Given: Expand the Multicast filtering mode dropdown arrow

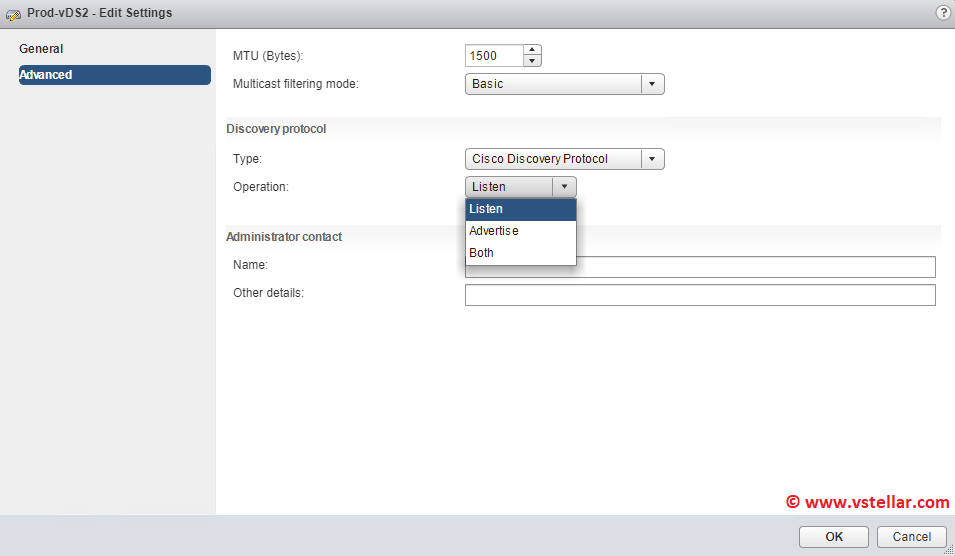Looking at the screenshot, I should (652, 84).
